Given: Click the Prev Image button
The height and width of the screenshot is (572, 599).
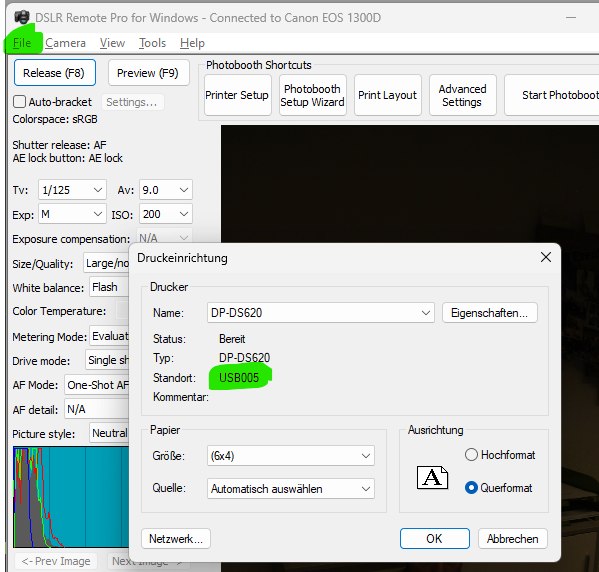Looking at the screenshot, I should click(x=56, y=561).
